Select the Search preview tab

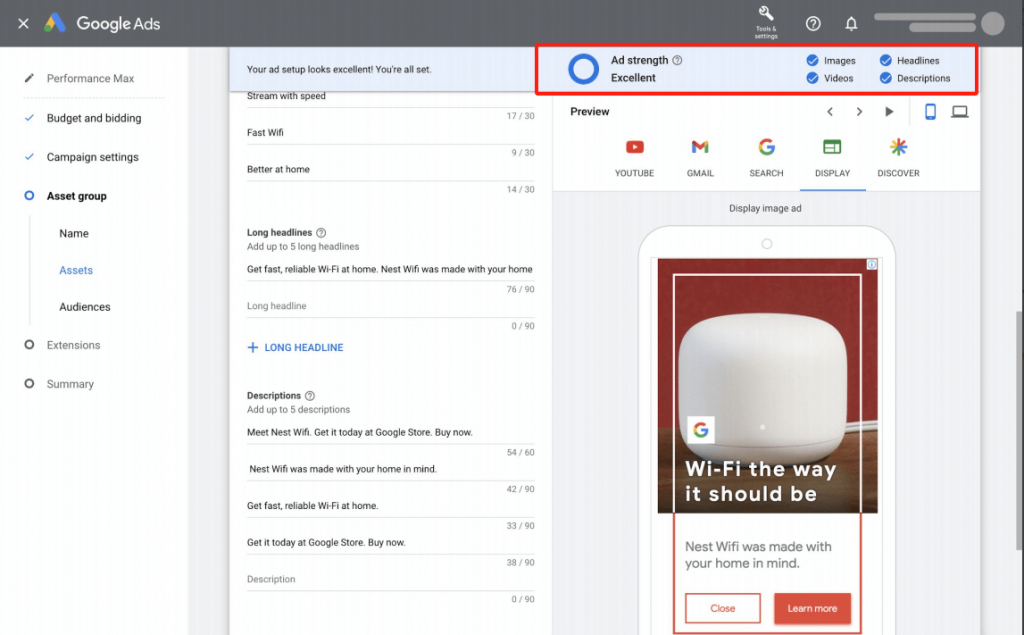point(766,158)
